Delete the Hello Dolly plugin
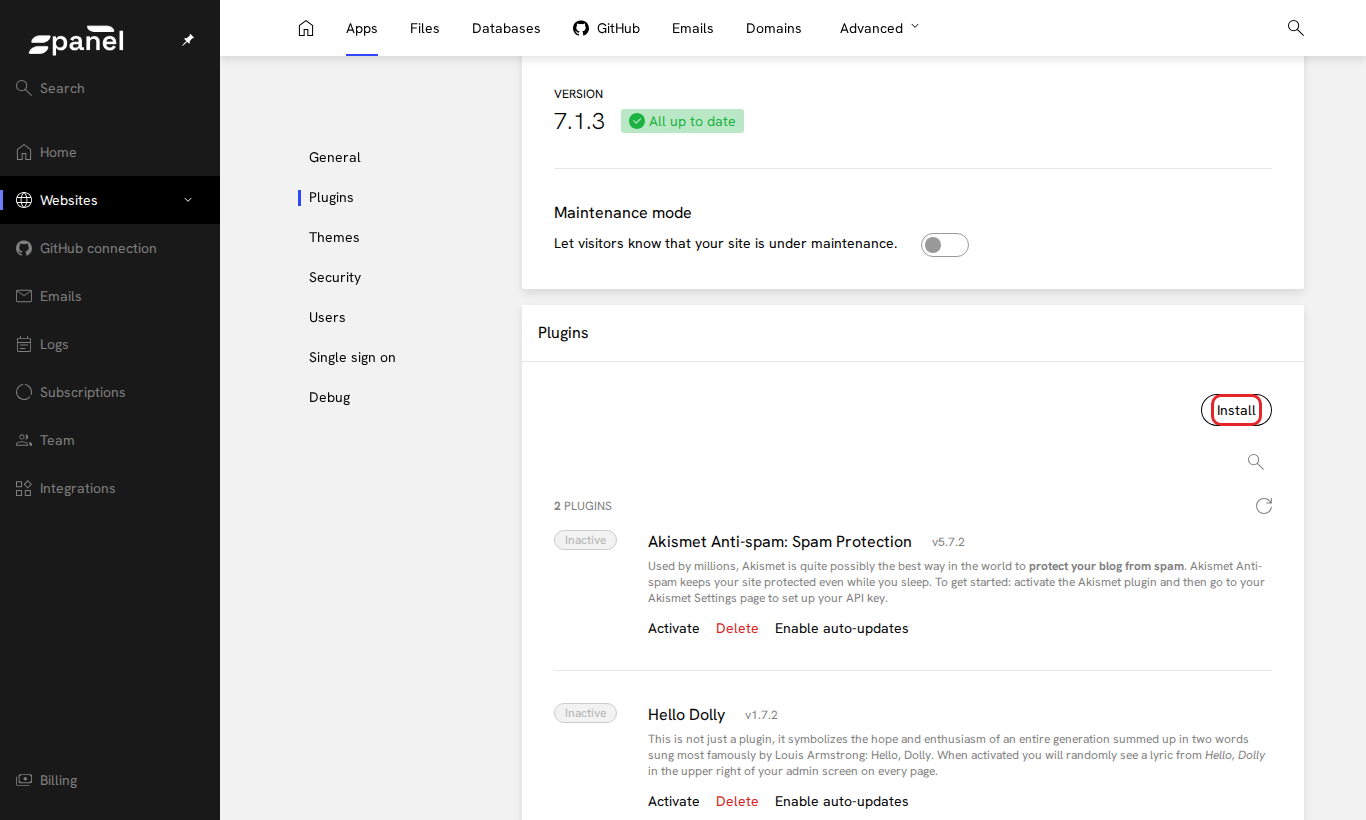The width and height of the screenshot is (1366, 820). 737,801
